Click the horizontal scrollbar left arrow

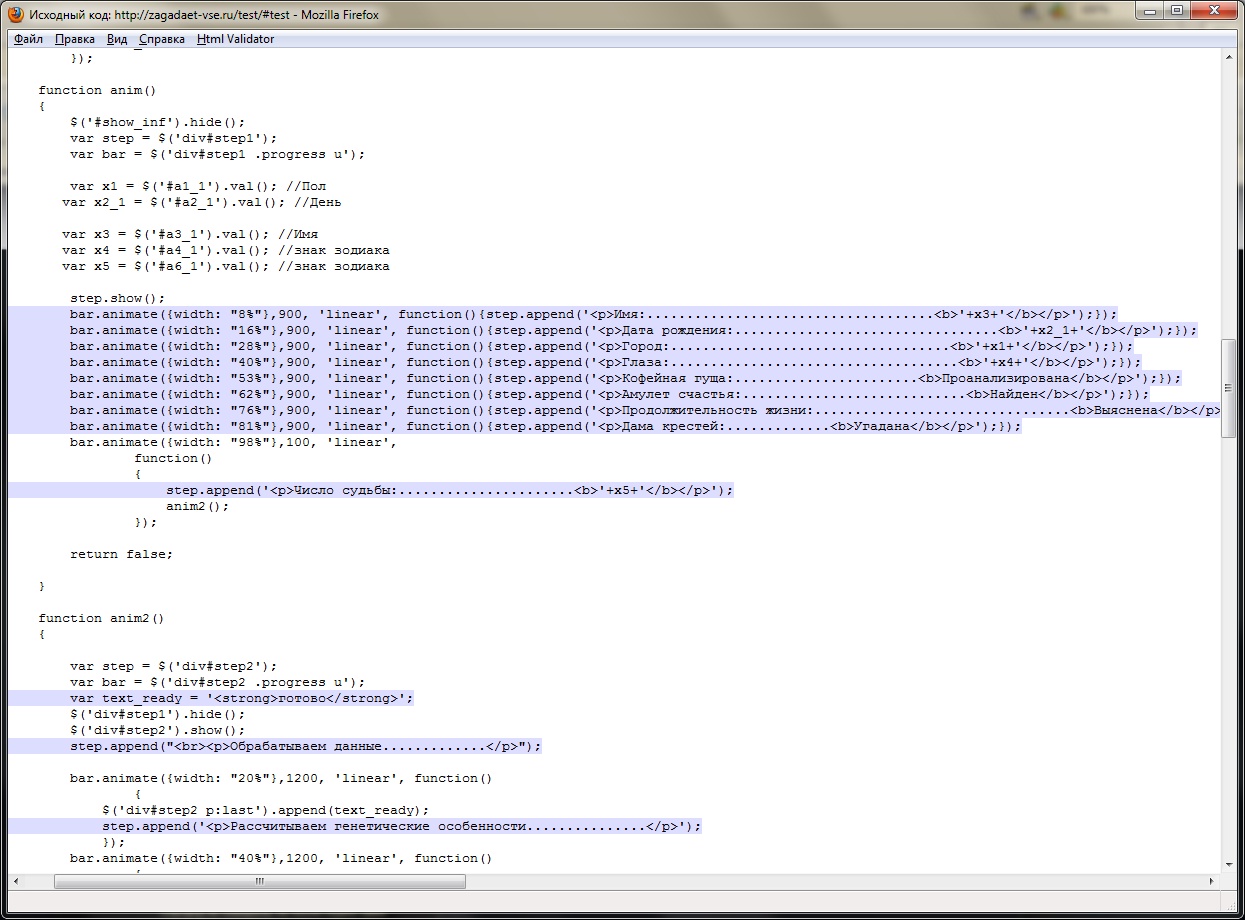[x=18, y=881]
